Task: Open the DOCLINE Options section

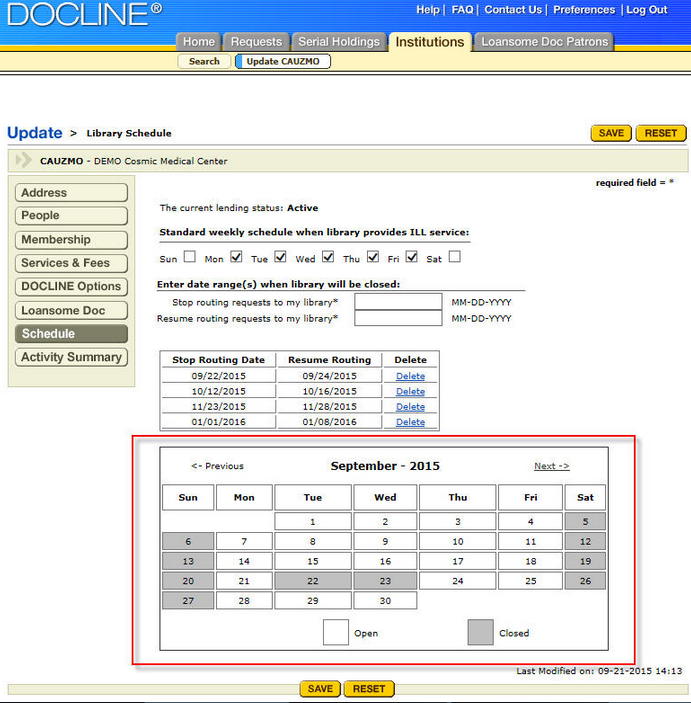Action: [x=71, y=286]
